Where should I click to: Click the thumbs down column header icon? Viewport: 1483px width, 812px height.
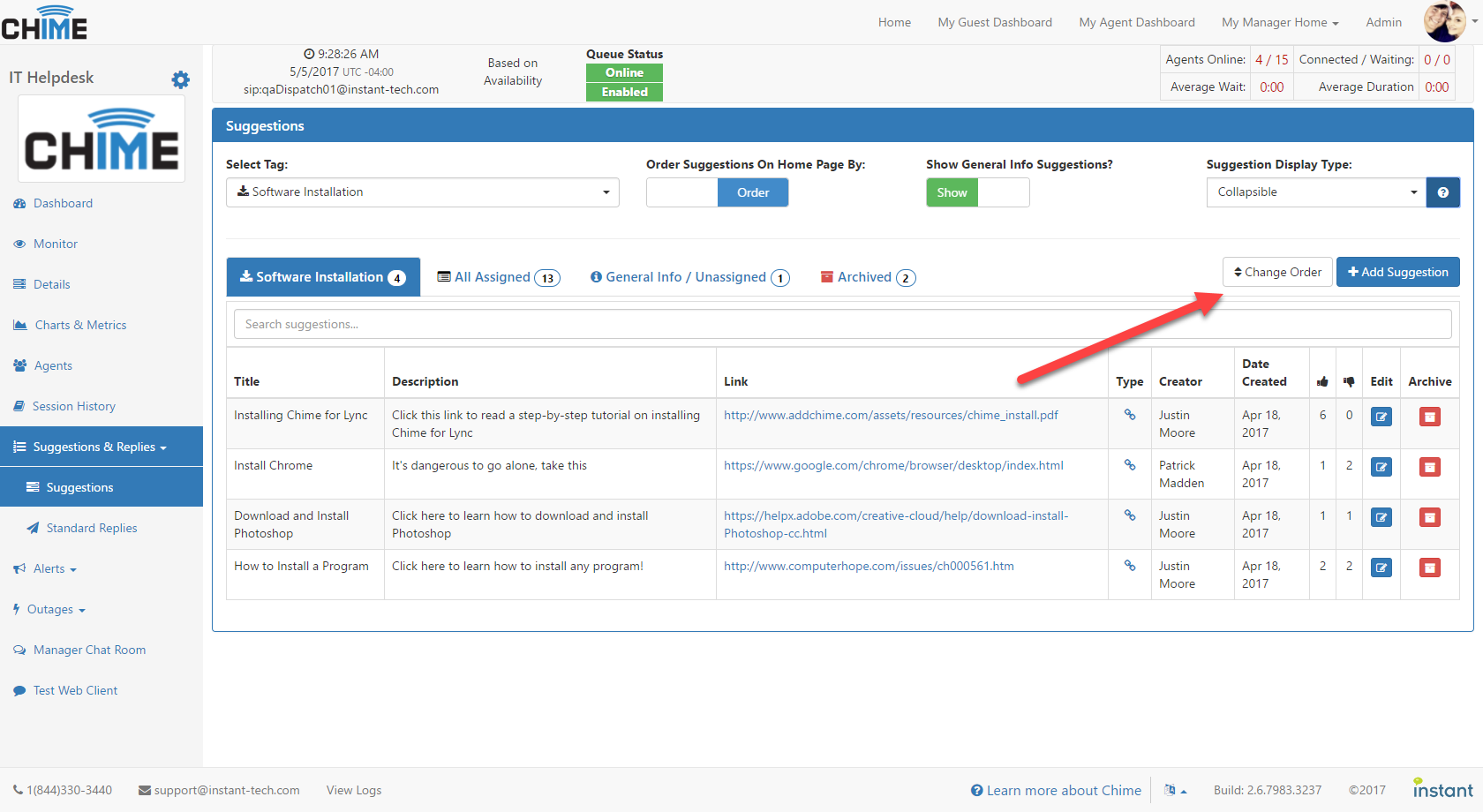click(x=1349, y=381)
